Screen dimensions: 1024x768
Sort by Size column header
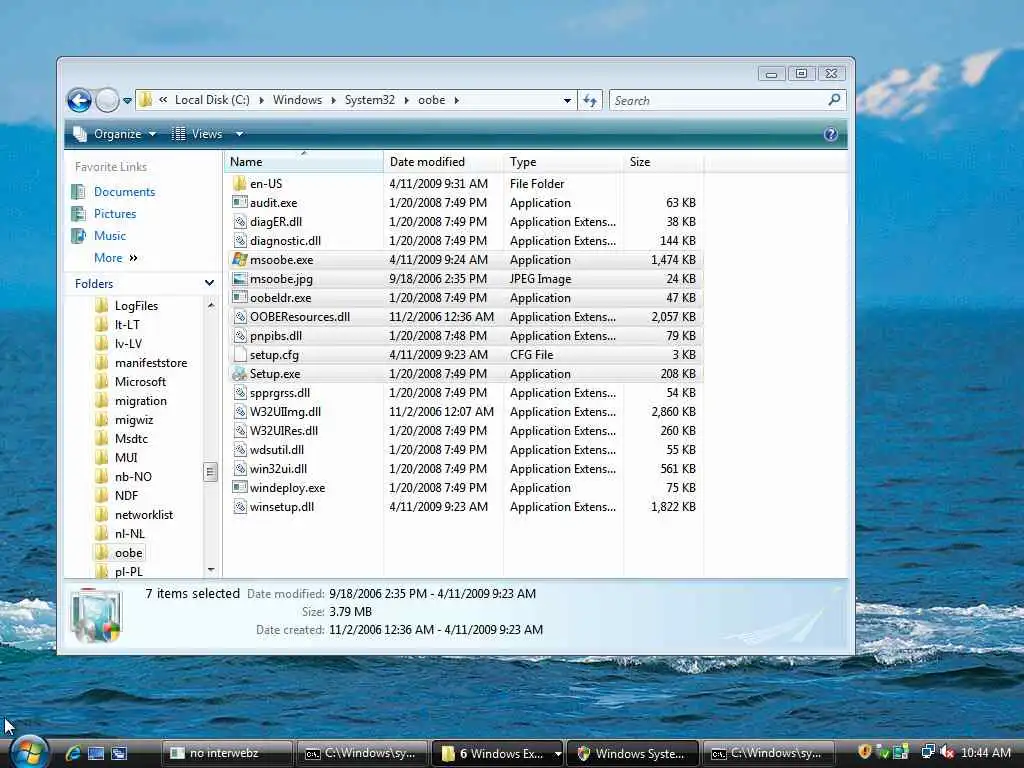click(x=663, y=162)
